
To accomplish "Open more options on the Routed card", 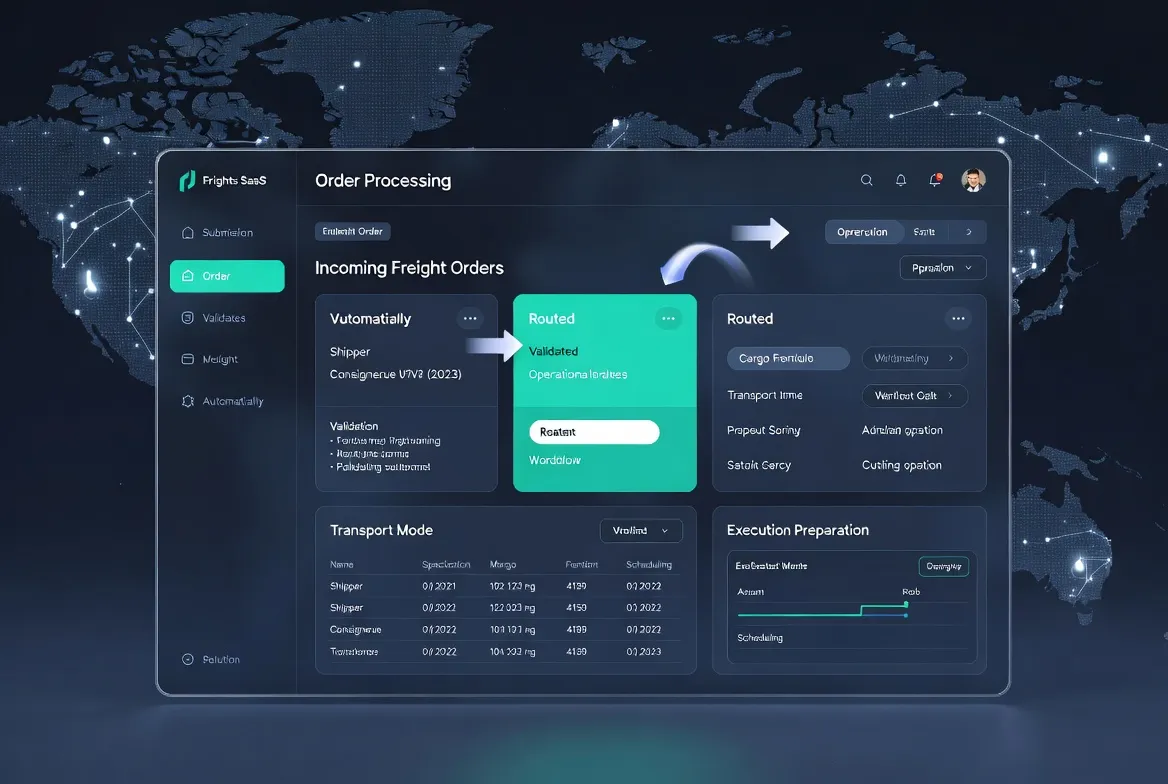I will tap(668, 318).
